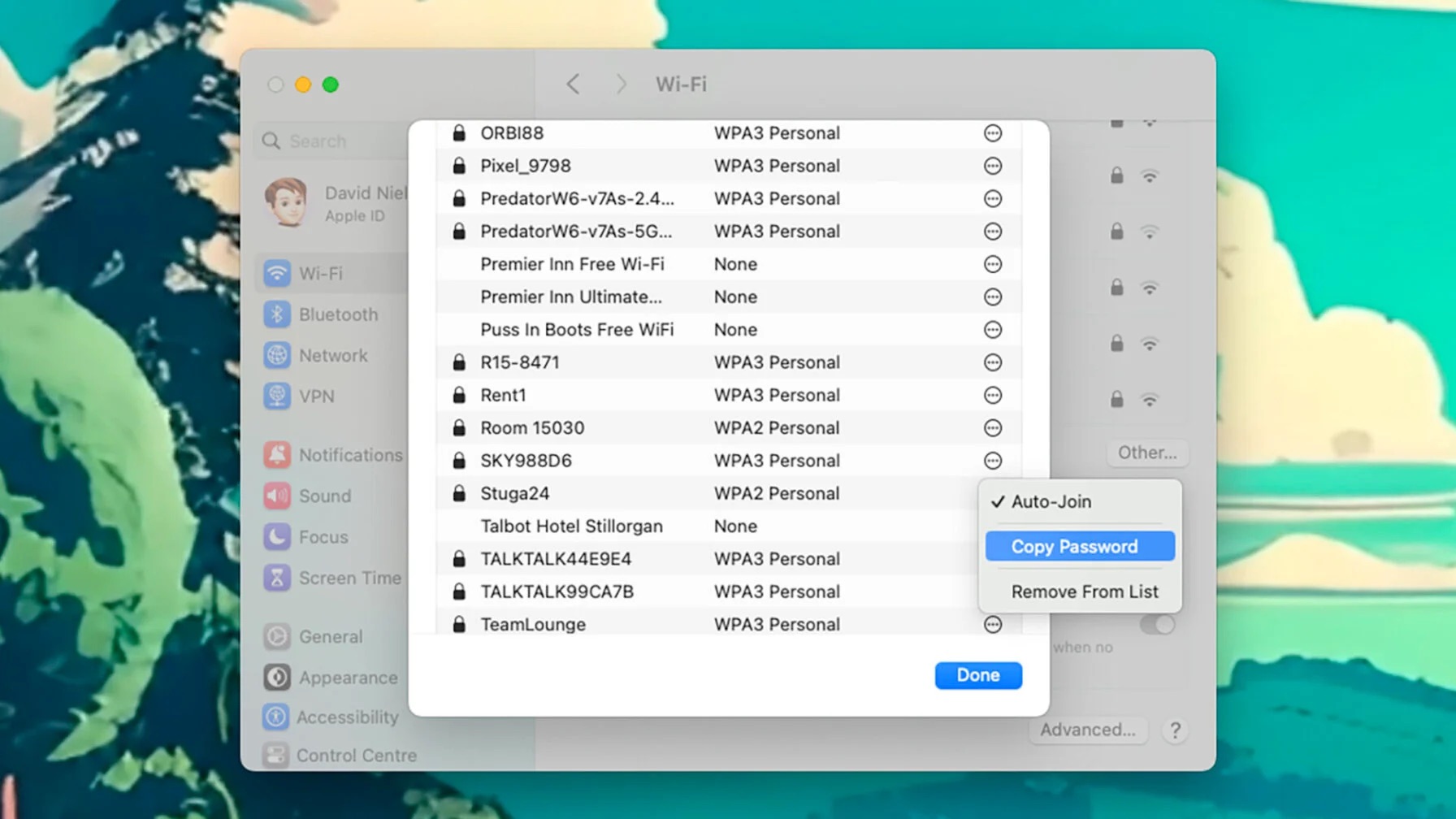Toggle Auto-Join in the context menu

[1051, 502]
